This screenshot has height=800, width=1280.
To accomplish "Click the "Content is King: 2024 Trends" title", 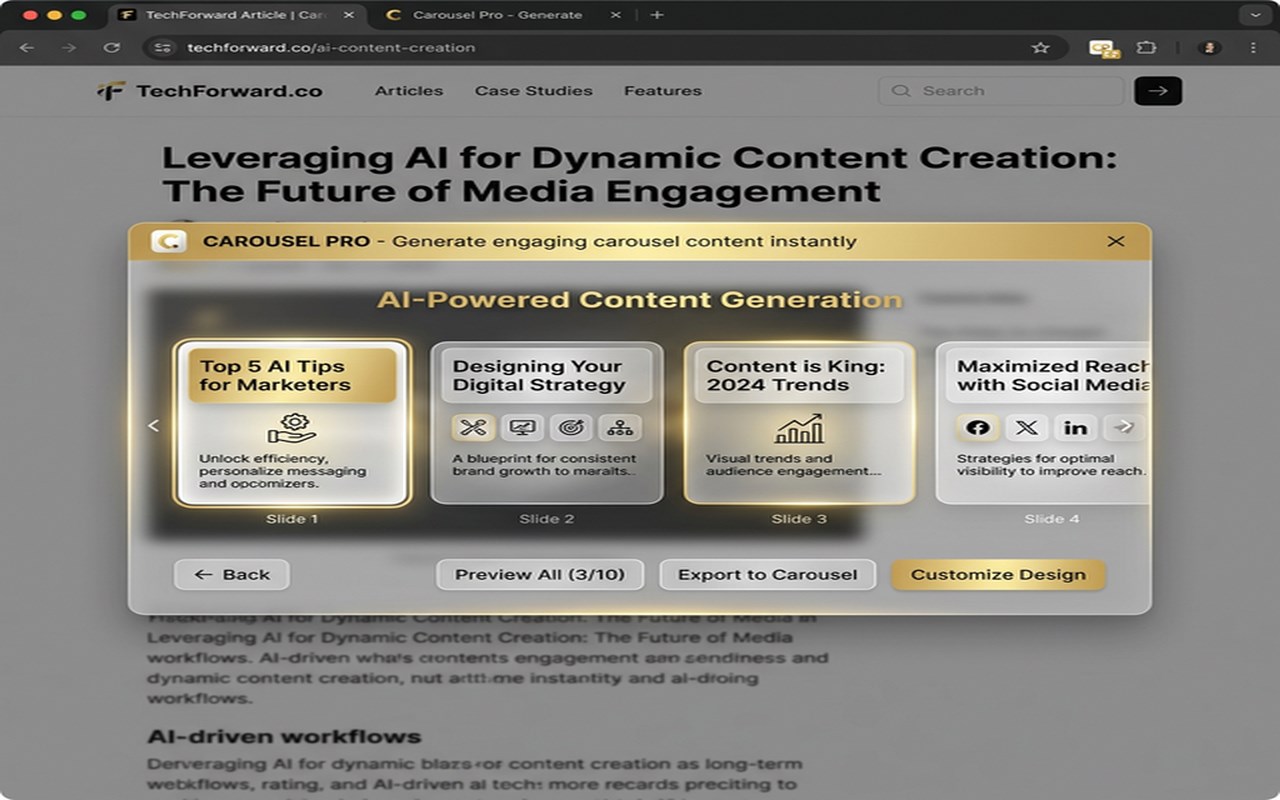I will point(796,376).
